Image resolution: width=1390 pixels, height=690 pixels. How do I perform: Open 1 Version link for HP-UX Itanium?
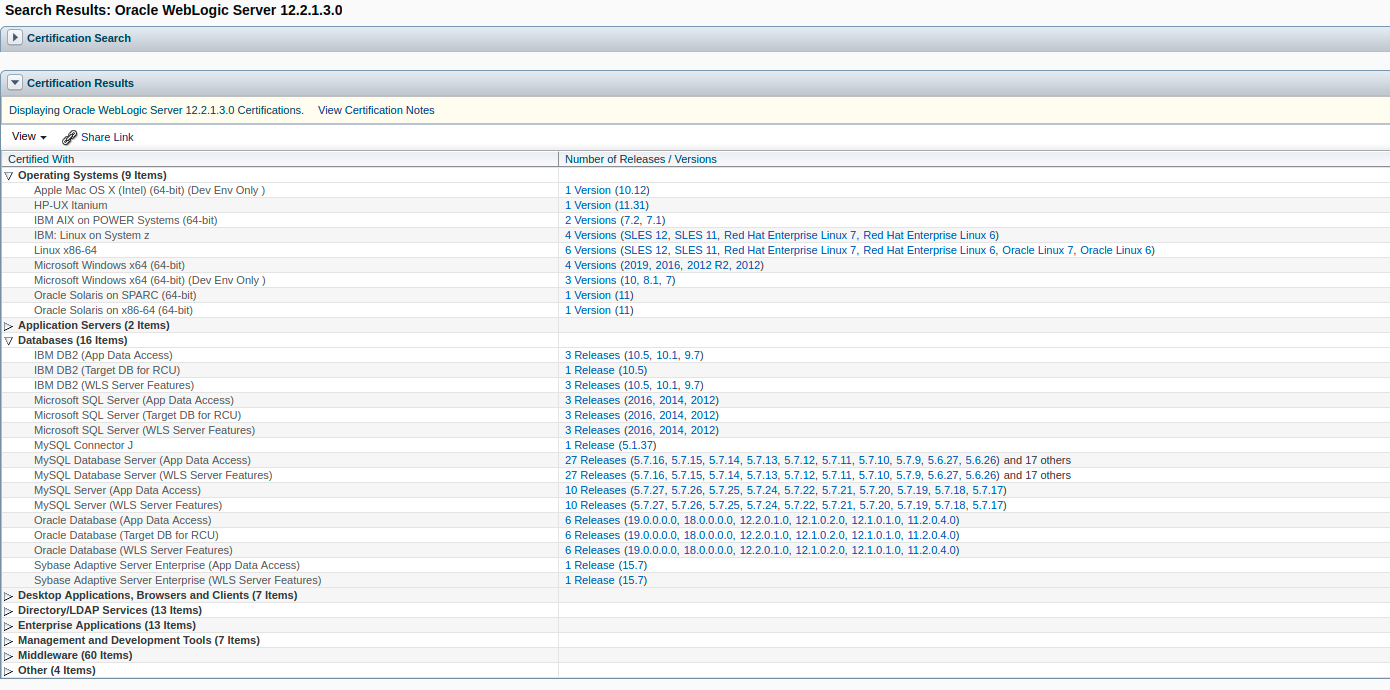pyautogui.click(x=588, y=205)
